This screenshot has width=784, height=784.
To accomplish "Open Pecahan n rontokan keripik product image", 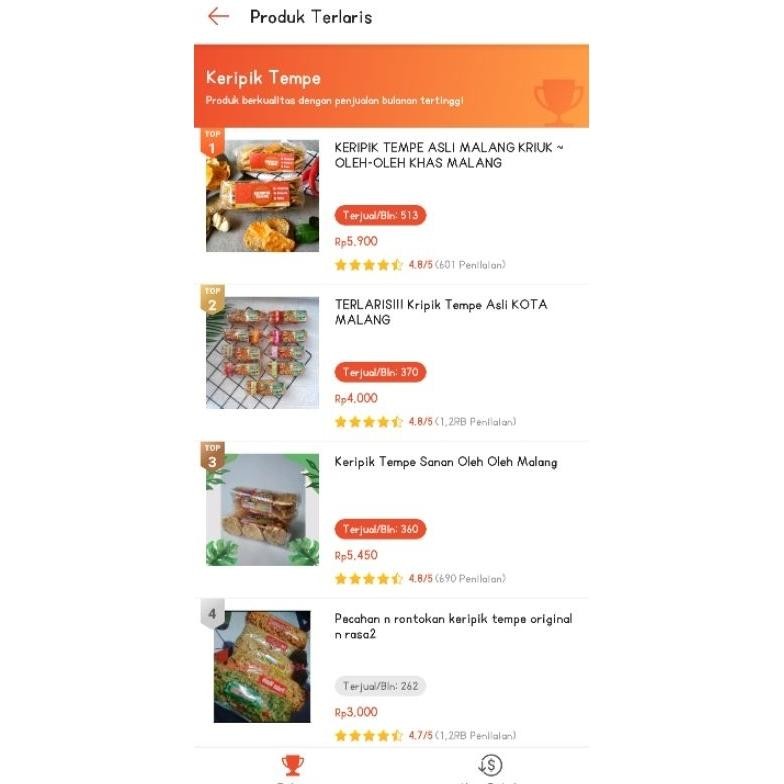I will [263, 667].
